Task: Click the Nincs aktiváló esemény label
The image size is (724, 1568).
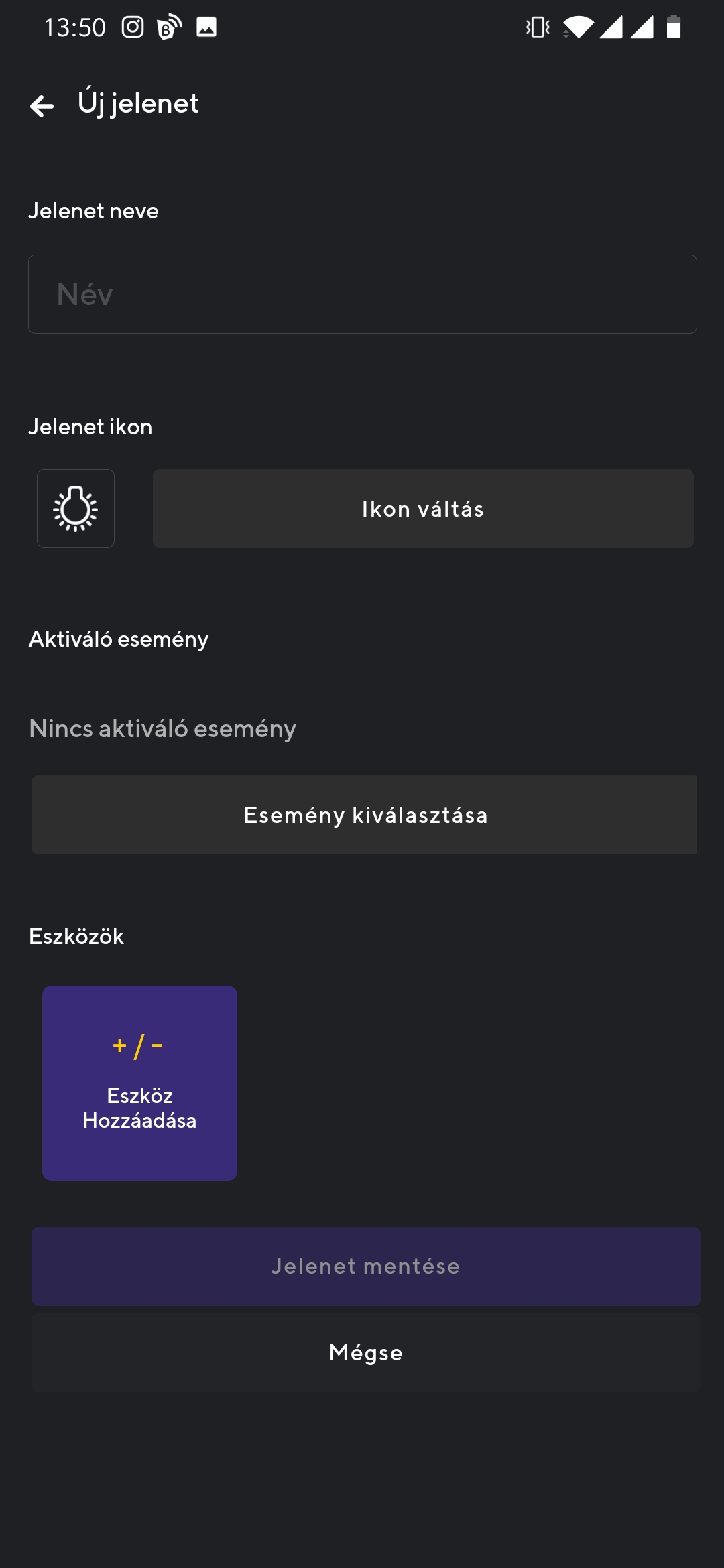Action: 162,729
